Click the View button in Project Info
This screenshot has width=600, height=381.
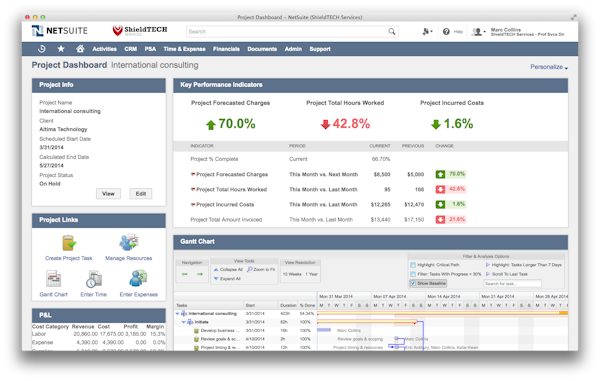pyautogui.click(x=108, y=194)
